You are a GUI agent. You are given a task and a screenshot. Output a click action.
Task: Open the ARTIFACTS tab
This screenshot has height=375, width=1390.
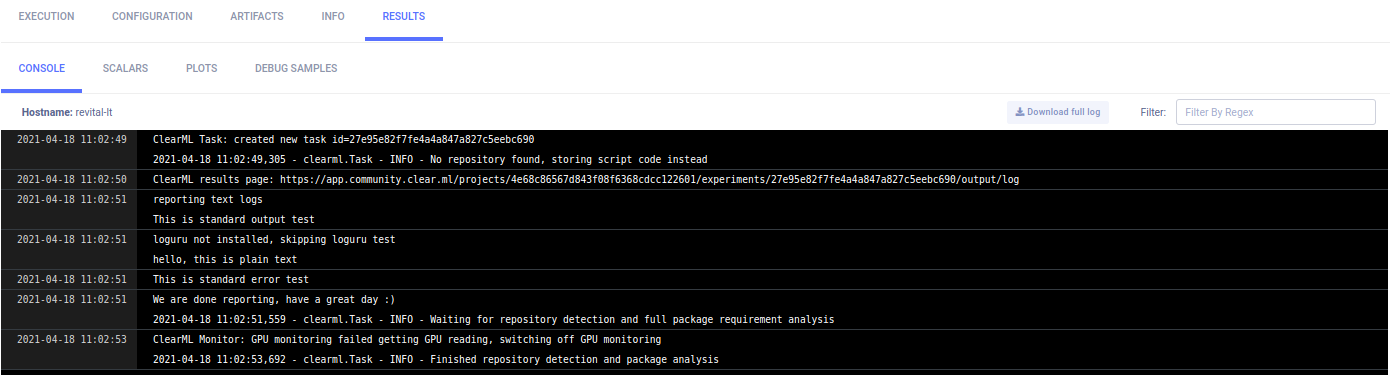(x=257, y=17)
